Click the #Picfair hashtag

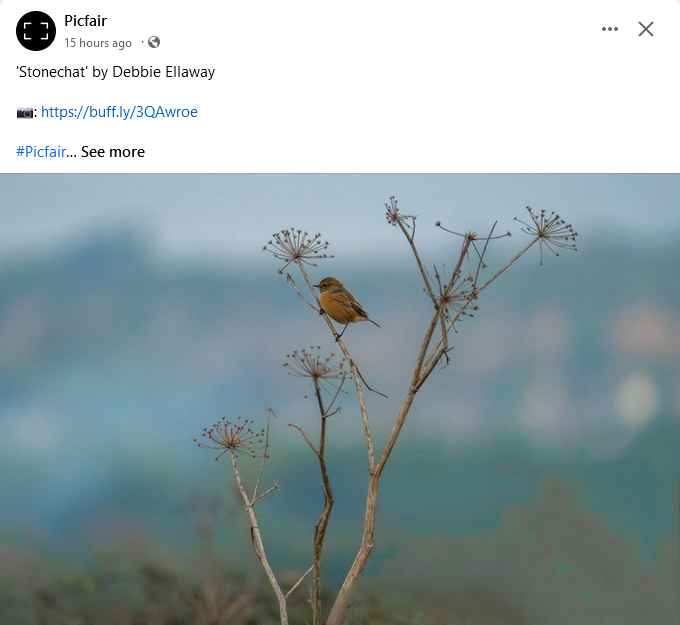tap(41, 152)
